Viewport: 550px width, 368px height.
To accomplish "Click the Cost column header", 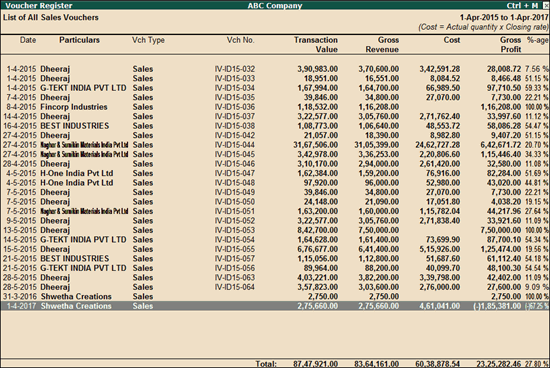I will click(x=452, y=40).
